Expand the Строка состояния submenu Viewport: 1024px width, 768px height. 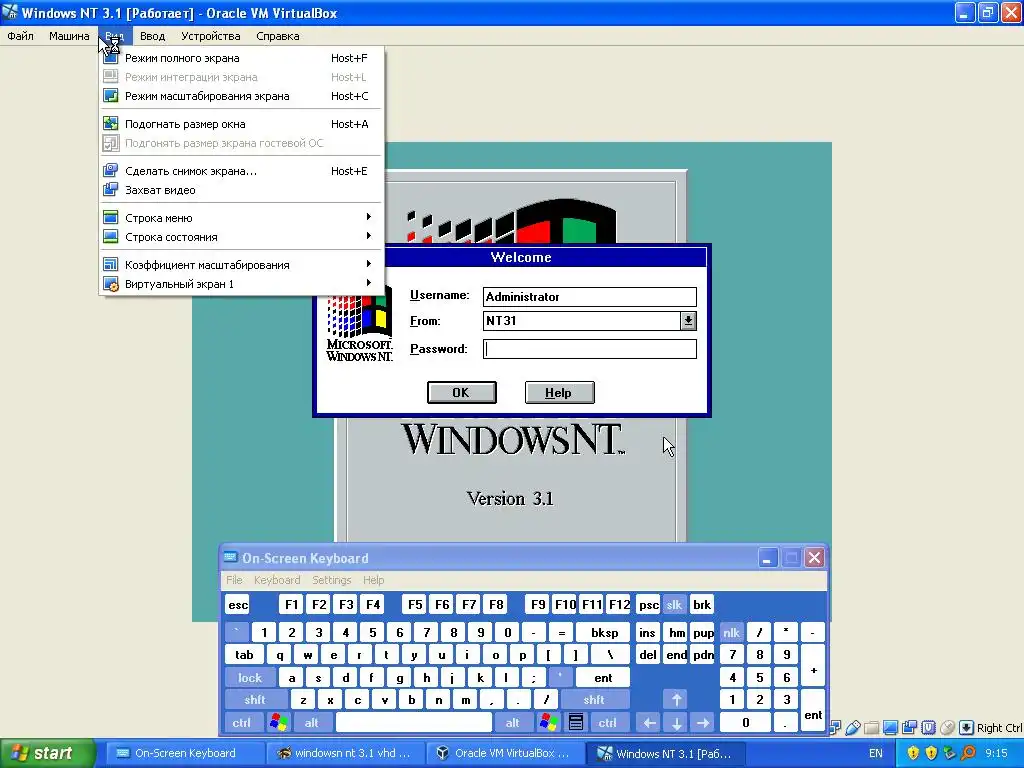(x=369, y=236)
